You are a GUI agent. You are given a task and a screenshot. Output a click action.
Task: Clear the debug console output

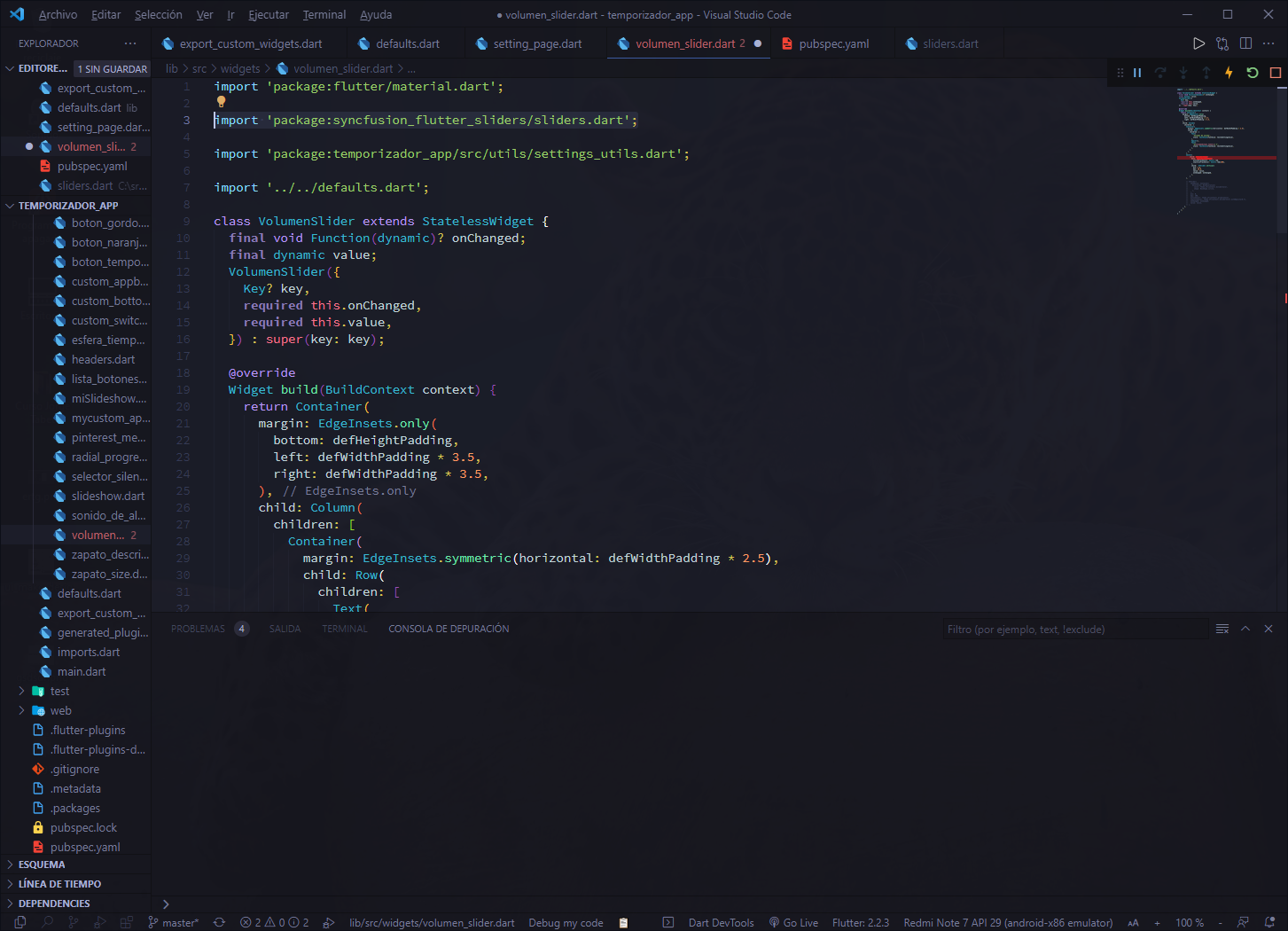point(1222,629)
